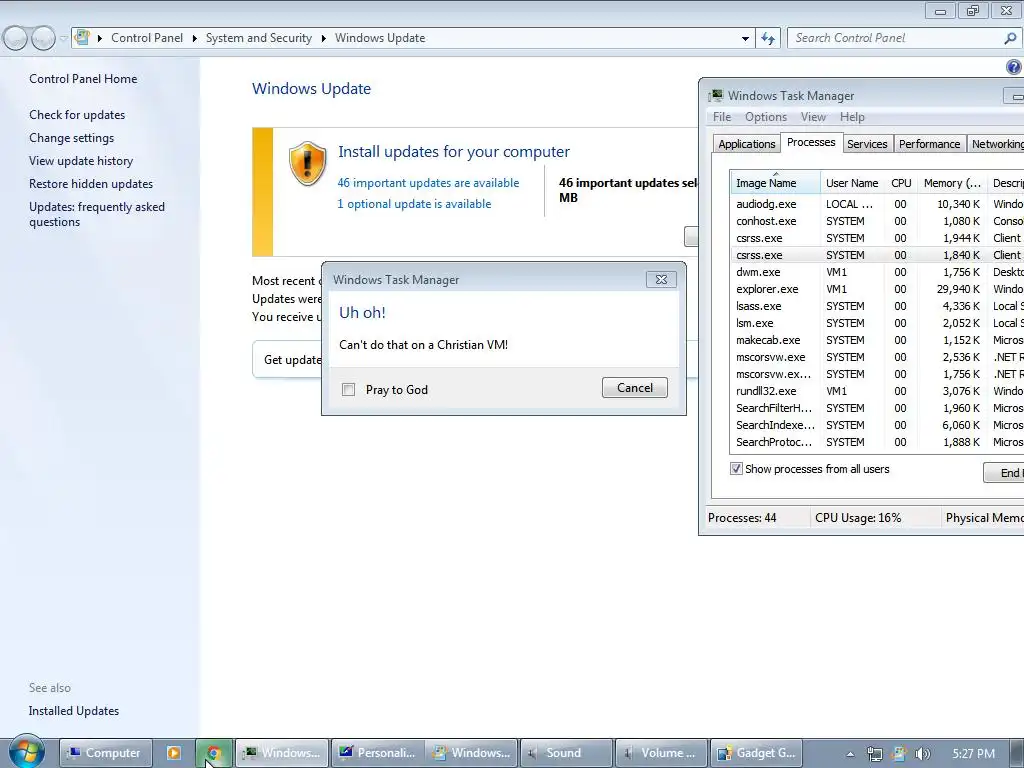Image resolution: width=1024 pixels, height=768 pixels.
Task: Open recent pages dropdown beside nav arrows
Action: pos(63,39)
